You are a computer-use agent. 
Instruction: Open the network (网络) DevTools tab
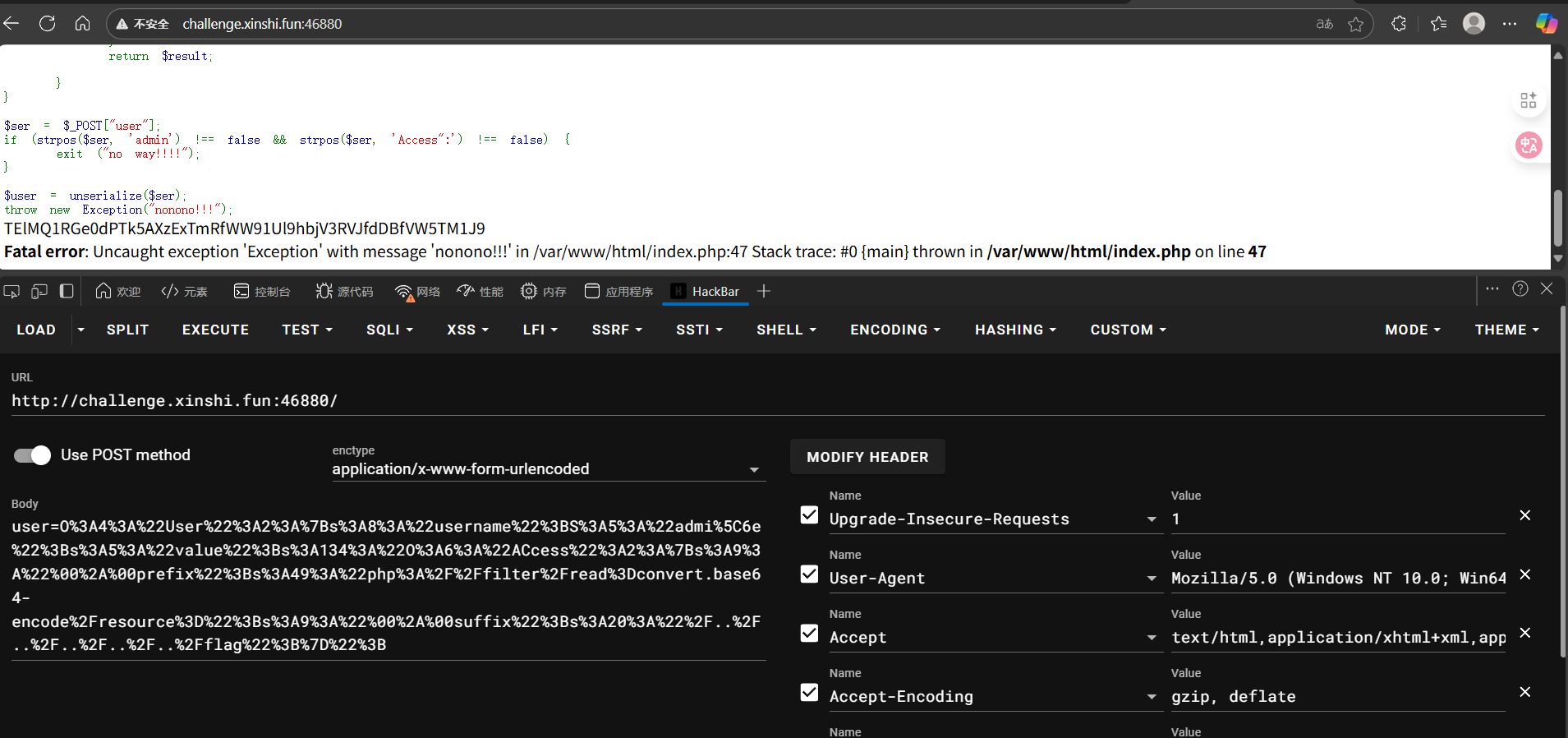417,292
